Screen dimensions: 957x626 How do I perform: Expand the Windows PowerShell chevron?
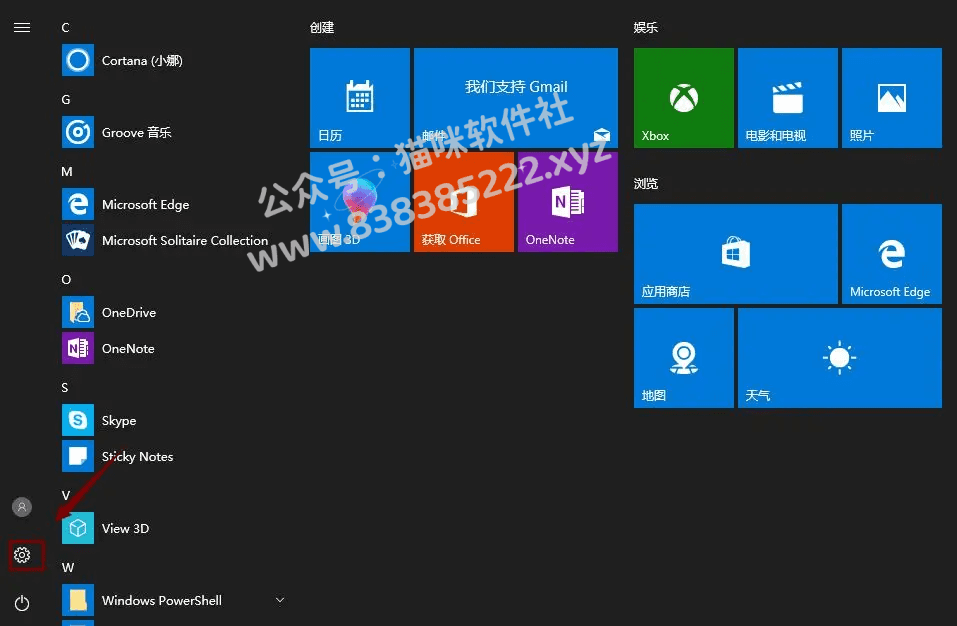[x=280, y=600]
